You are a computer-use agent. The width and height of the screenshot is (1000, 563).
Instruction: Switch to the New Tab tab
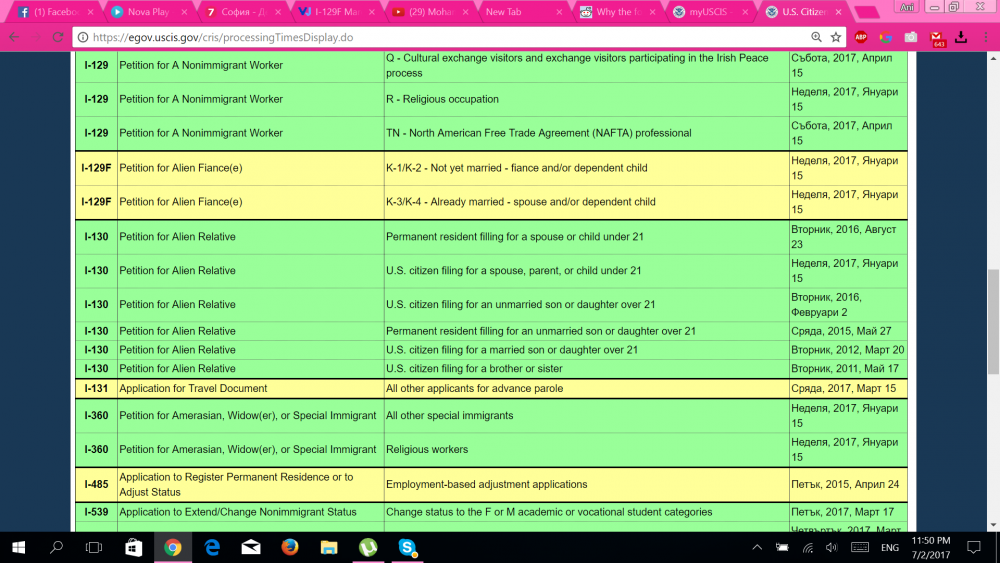(x=524, y=12)
